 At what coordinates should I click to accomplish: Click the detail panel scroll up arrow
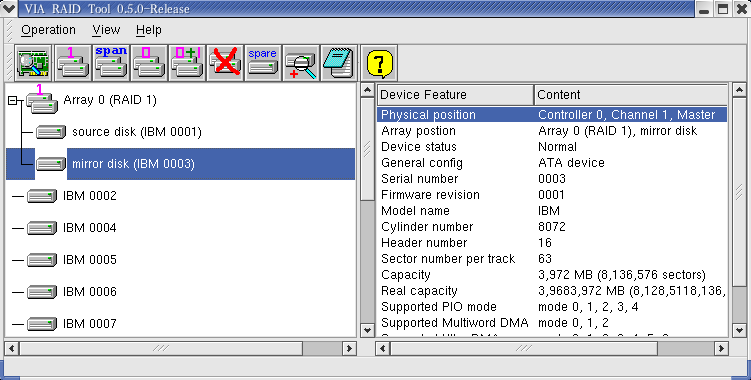(739, 90)
